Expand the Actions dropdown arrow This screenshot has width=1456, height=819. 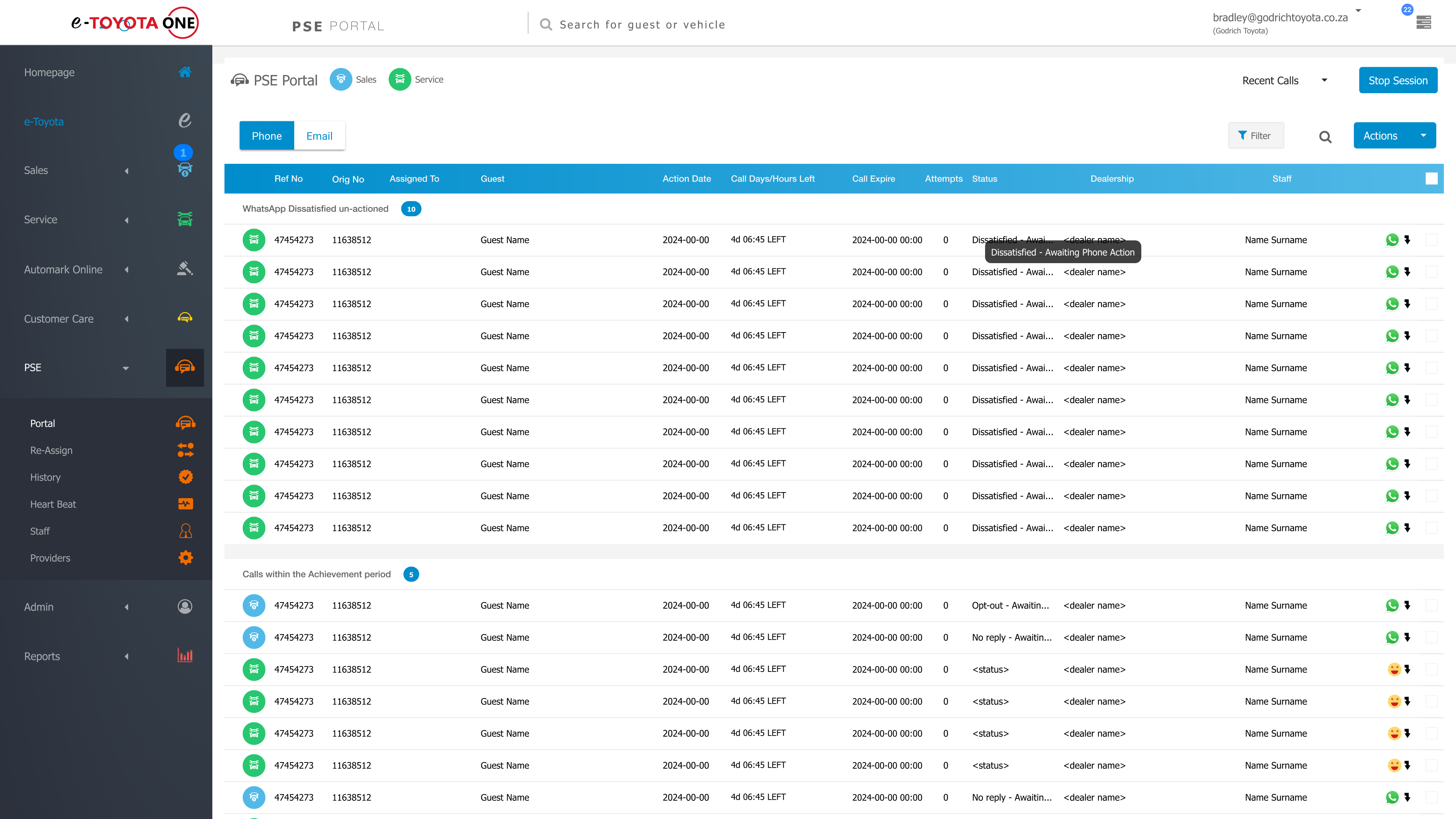pyautogui.click(x=1423, y=136)
